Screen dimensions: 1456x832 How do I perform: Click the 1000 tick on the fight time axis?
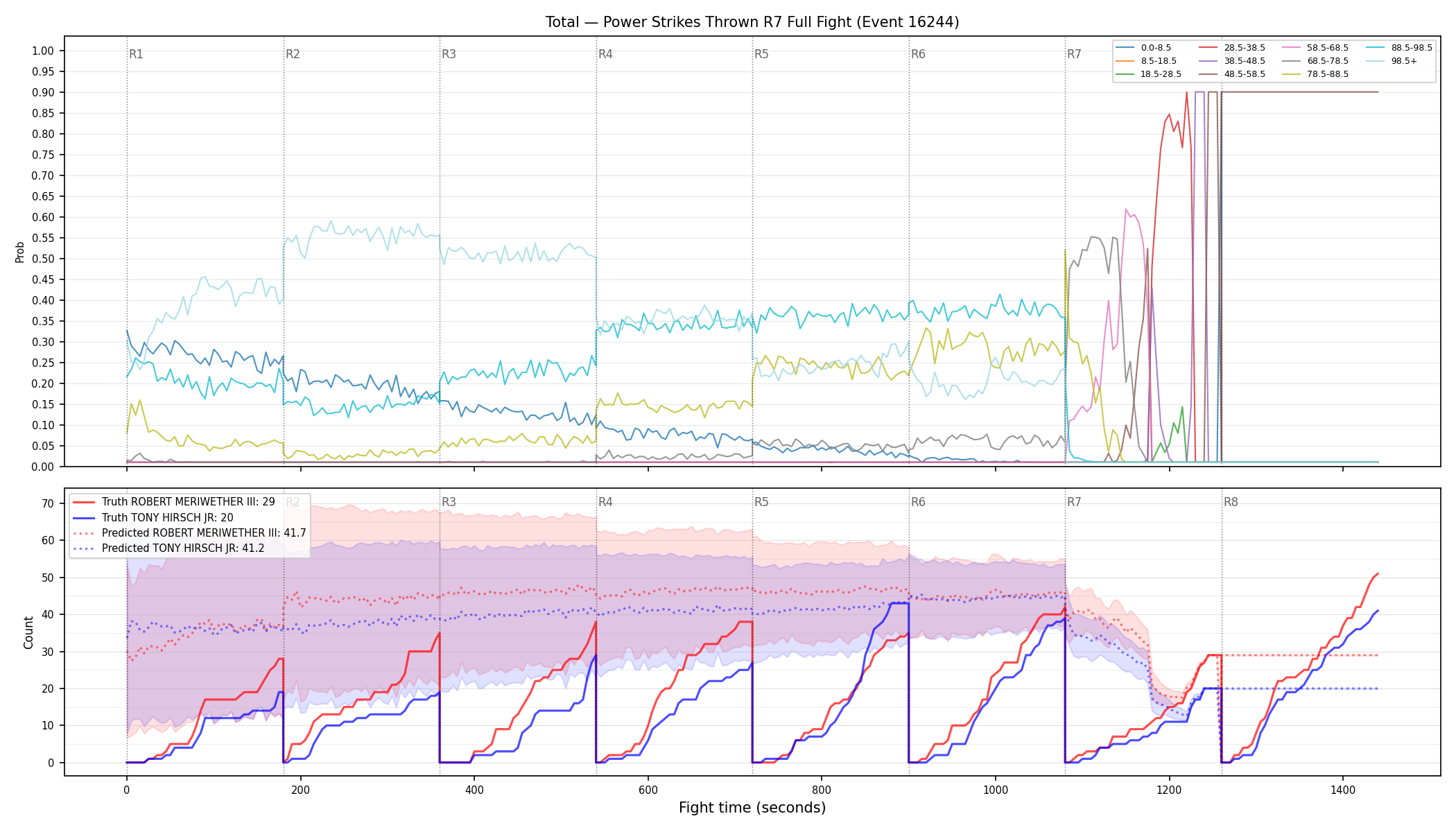click(x=996, y=790)
